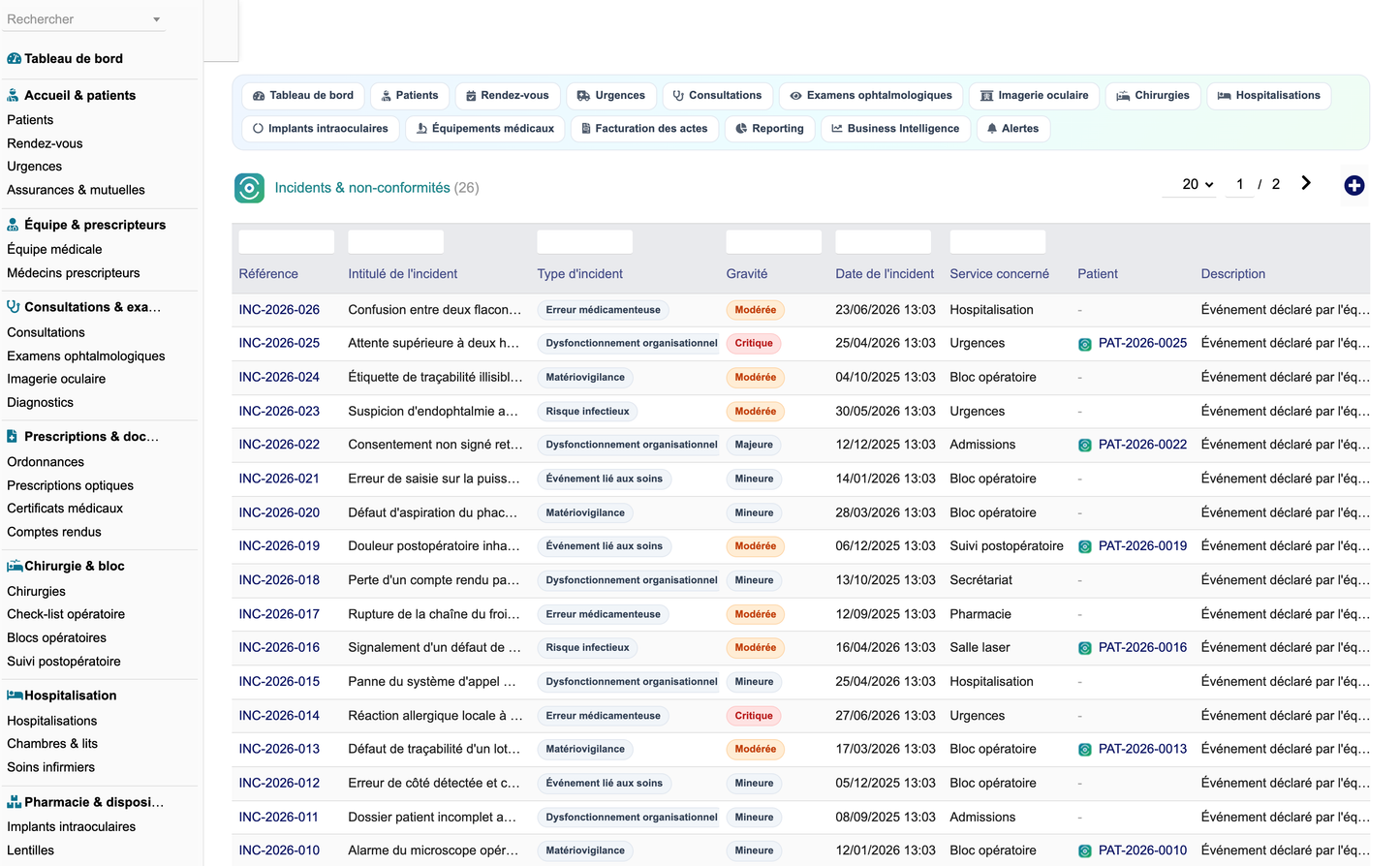Viewport: 1400px width, 866px height.
Task: Click the Incidents & non-conformités module icon
Action: (249, 188)
